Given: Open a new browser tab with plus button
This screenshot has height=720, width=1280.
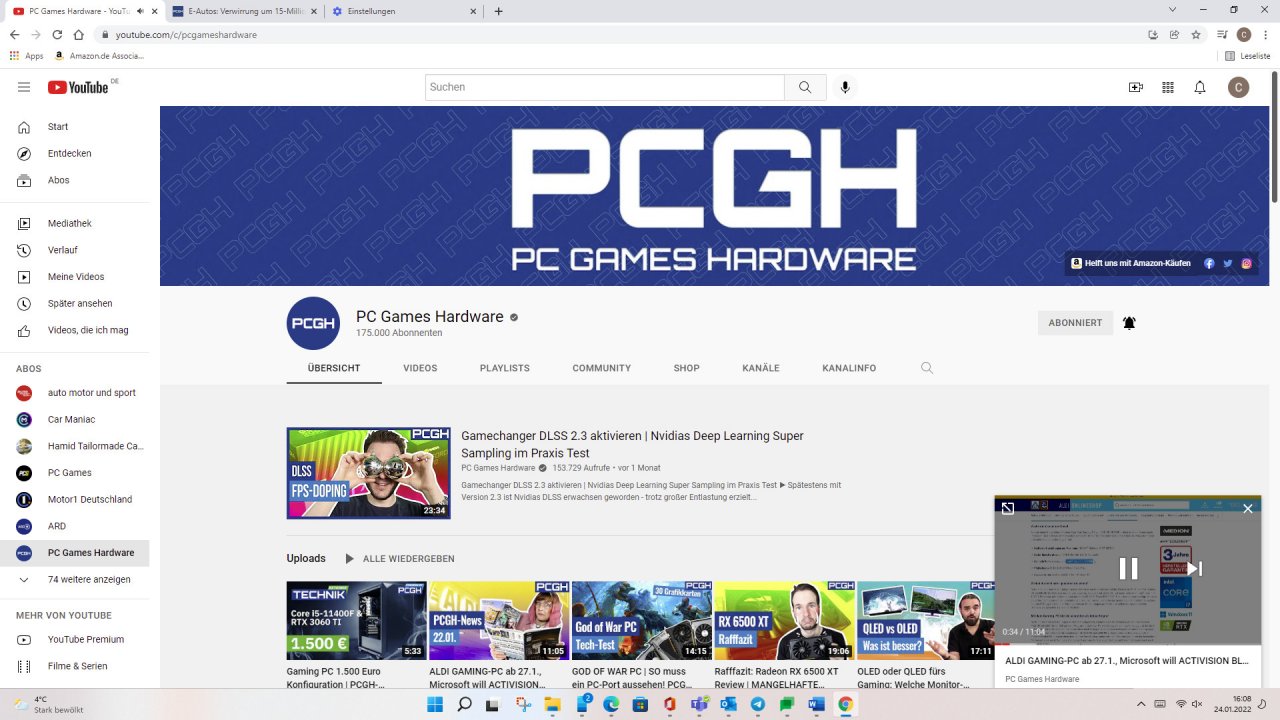Looking at the screenshot, I should 498,11.
